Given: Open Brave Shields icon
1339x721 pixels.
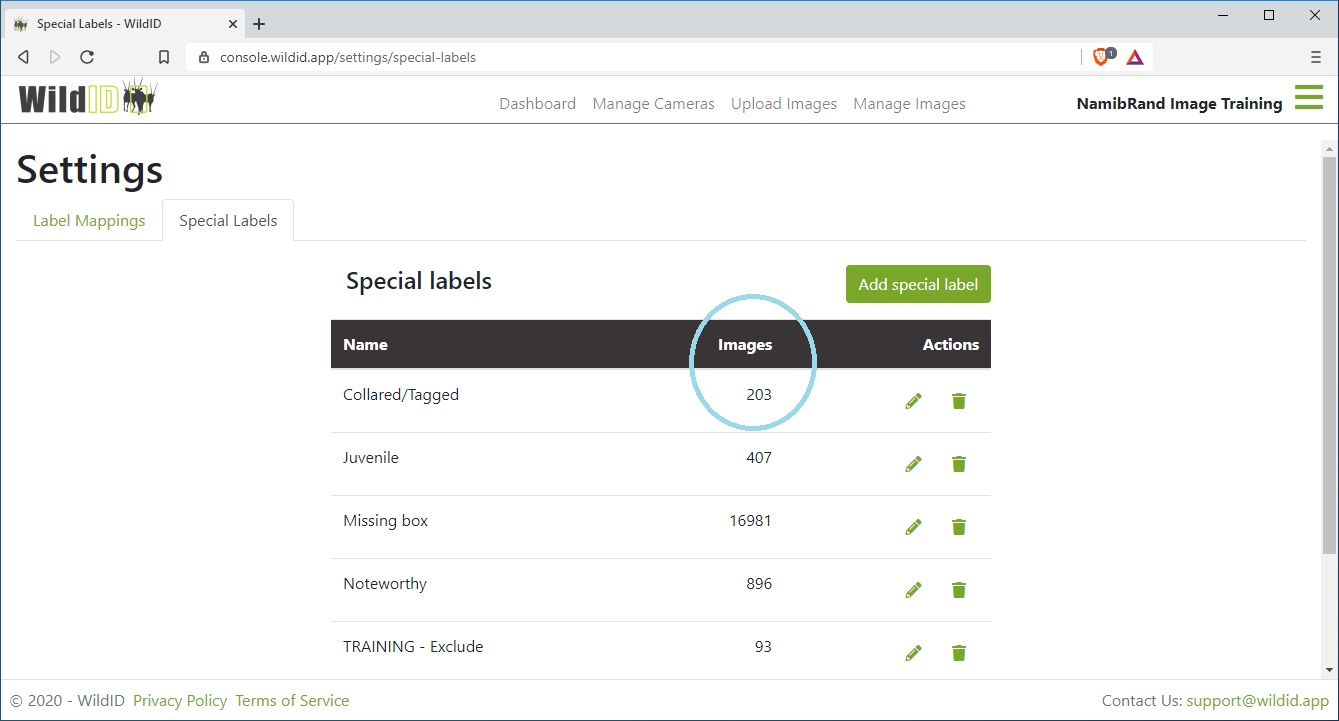Looking at the screenshot, I should [x=1102, y=57].
